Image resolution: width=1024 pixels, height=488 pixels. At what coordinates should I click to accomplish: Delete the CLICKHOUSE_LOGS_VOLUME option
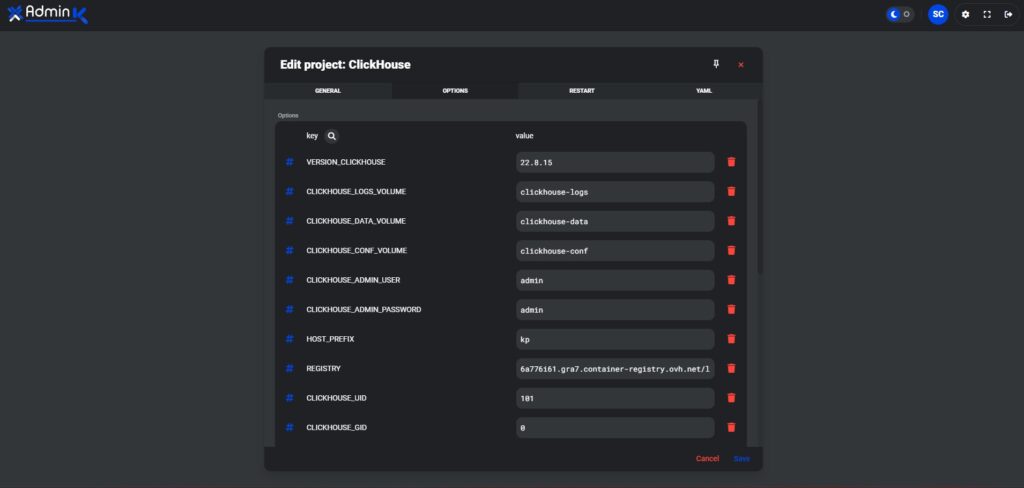(731, 191)
